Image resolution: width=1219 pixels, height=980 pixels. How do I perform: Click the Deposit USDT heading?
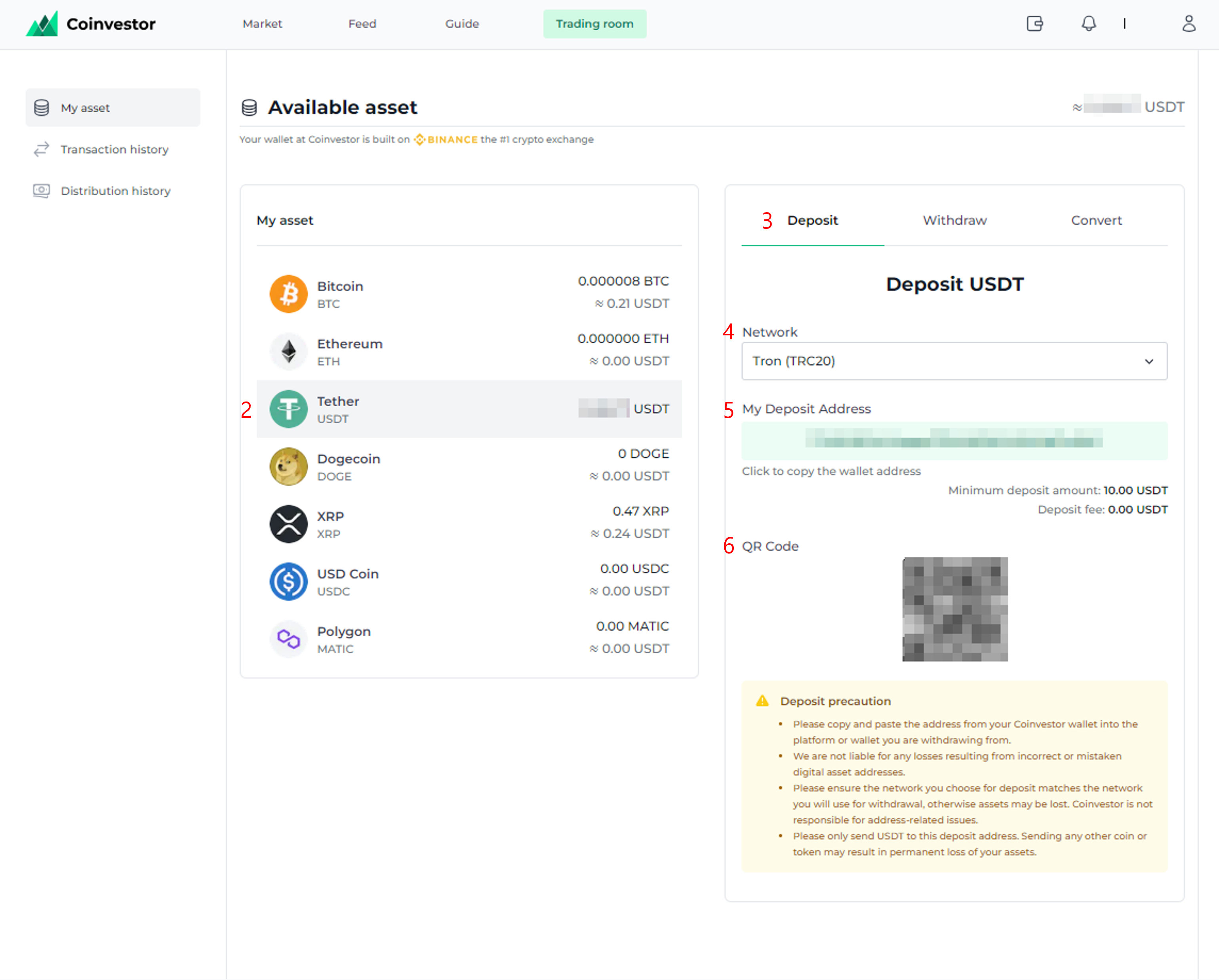[955, 284]
